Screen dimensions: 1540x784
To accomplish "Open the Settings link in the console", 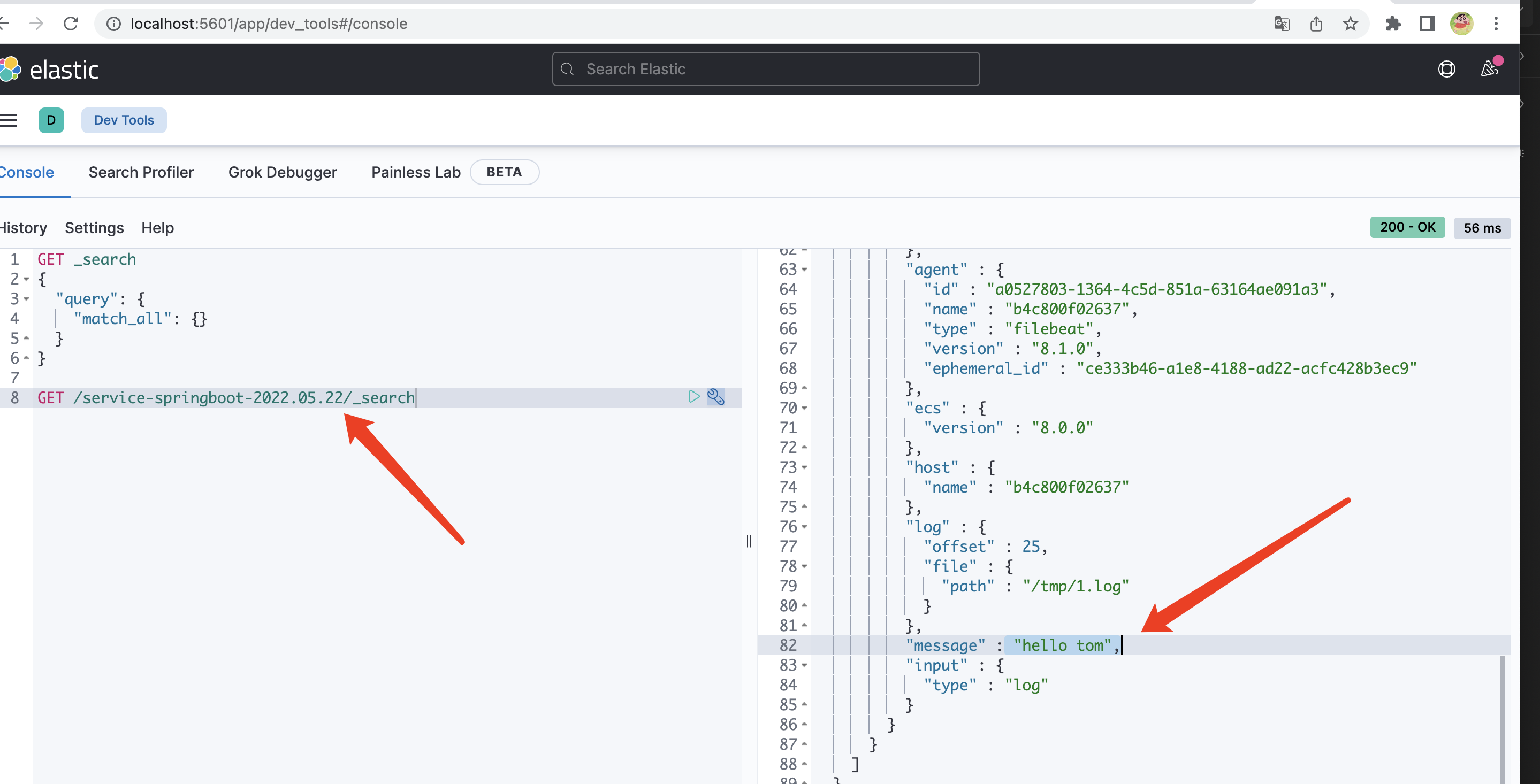I will (94, 228).
